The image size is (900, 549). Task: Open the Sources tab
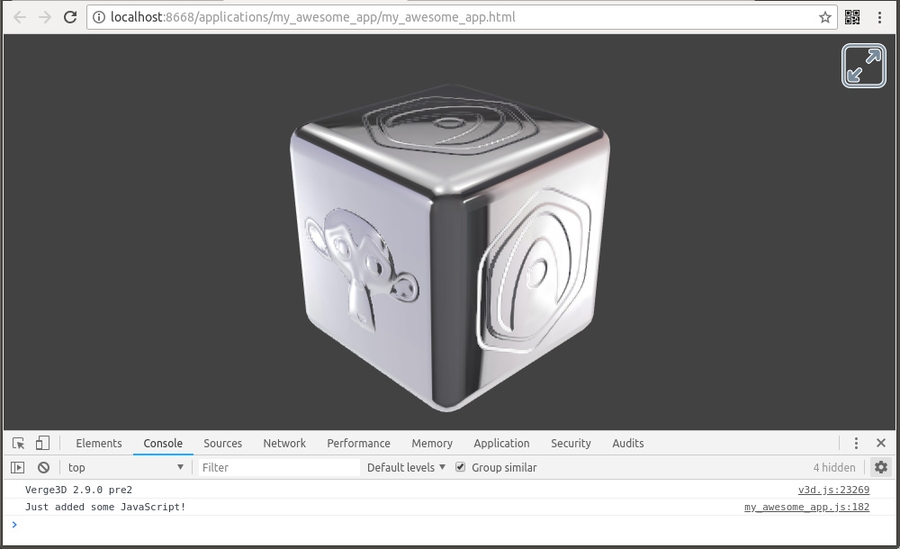coord(222,443)
